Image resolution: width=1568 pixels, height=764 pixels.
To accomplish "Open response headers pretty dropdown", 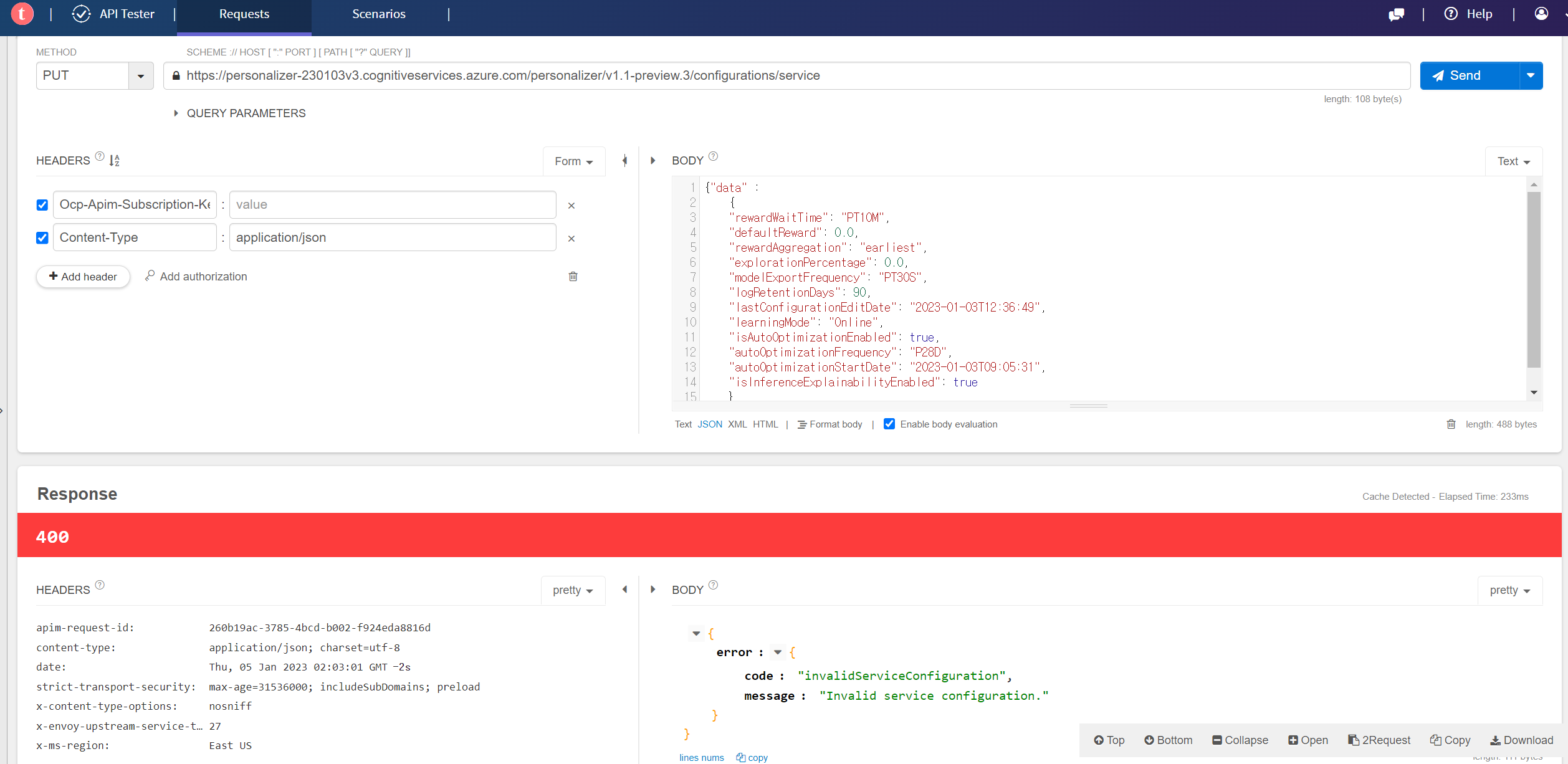I will point(573,590).
